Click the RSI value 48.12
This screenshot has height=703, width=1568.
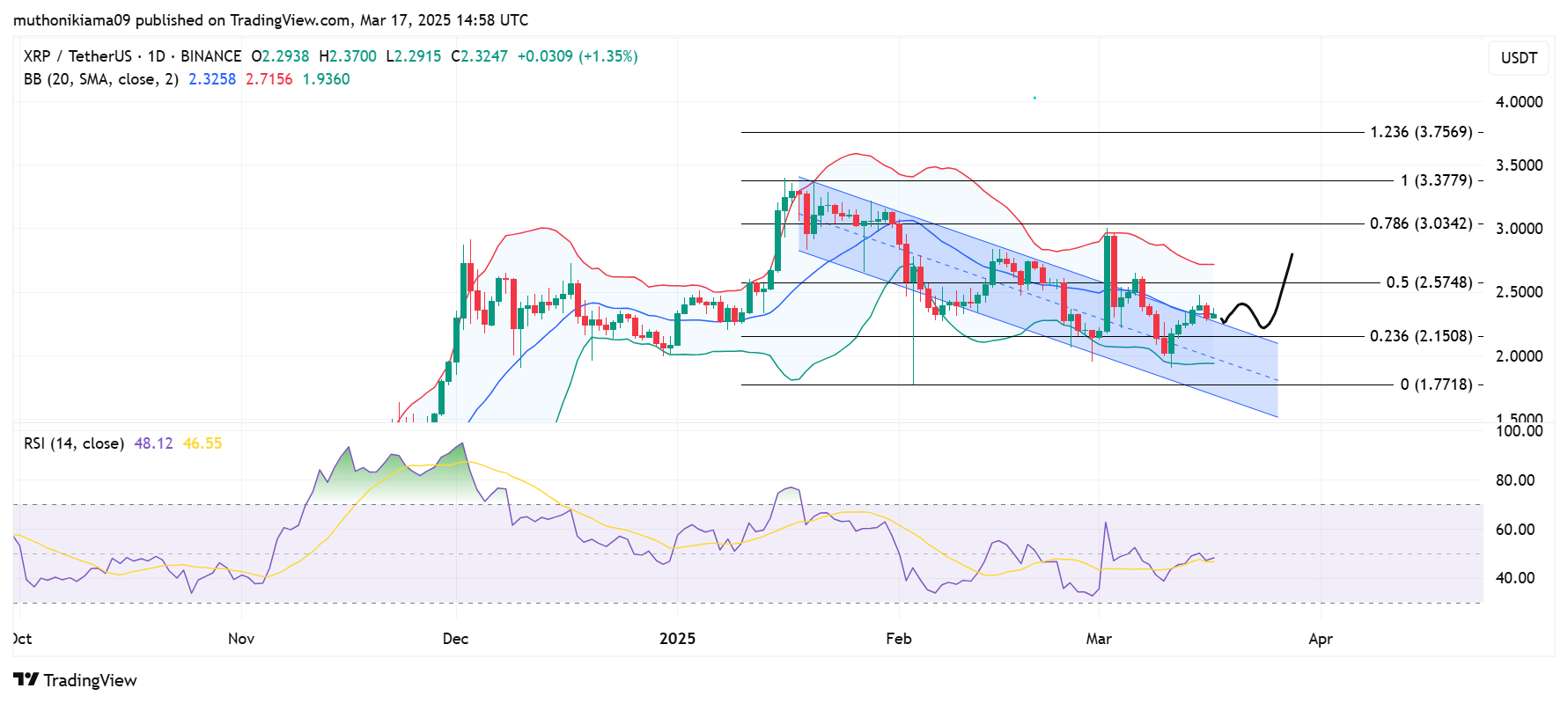point(153,443)
